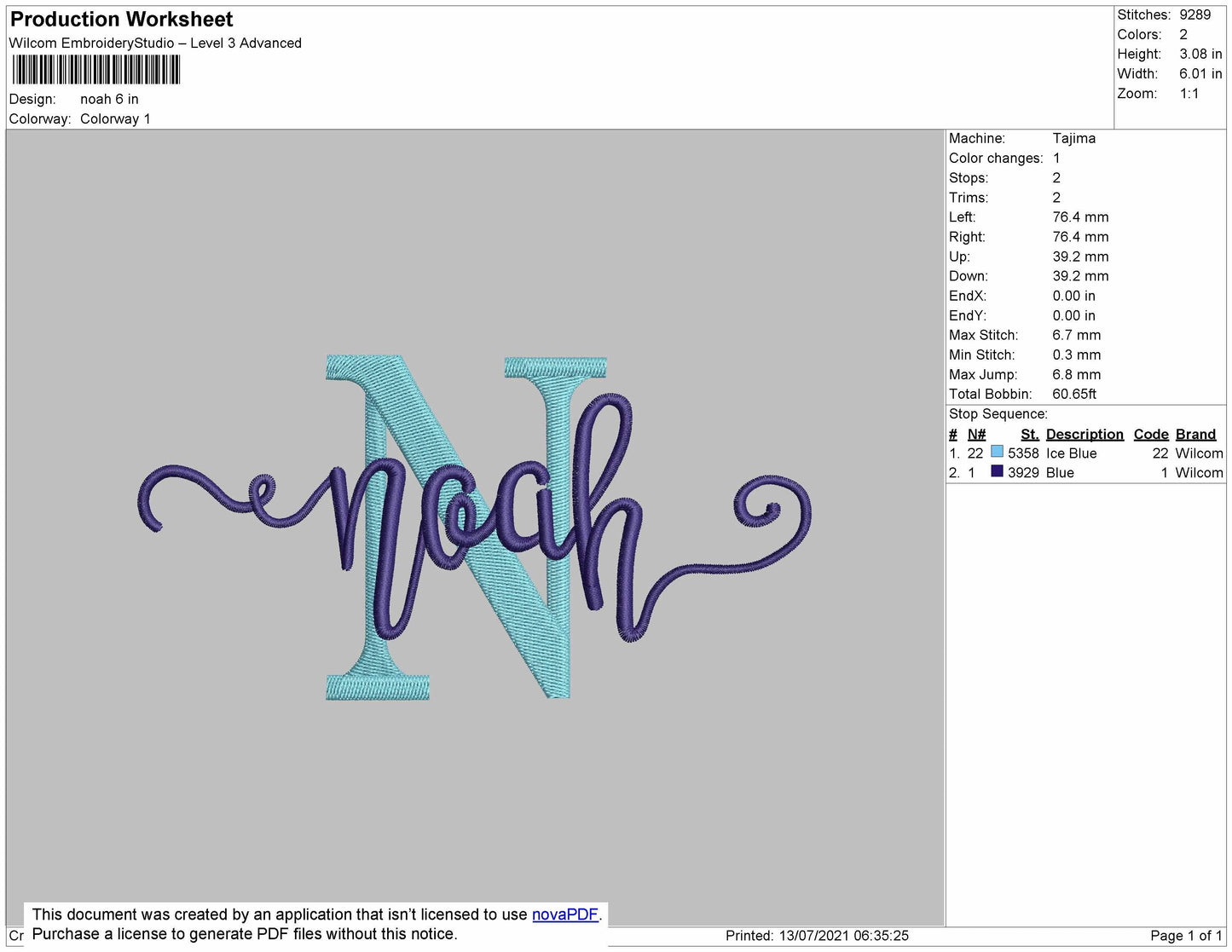Click thread number 5358
Image resolution: width=1232 pixels, height=952 pixels.
[x=1023, y=453]
